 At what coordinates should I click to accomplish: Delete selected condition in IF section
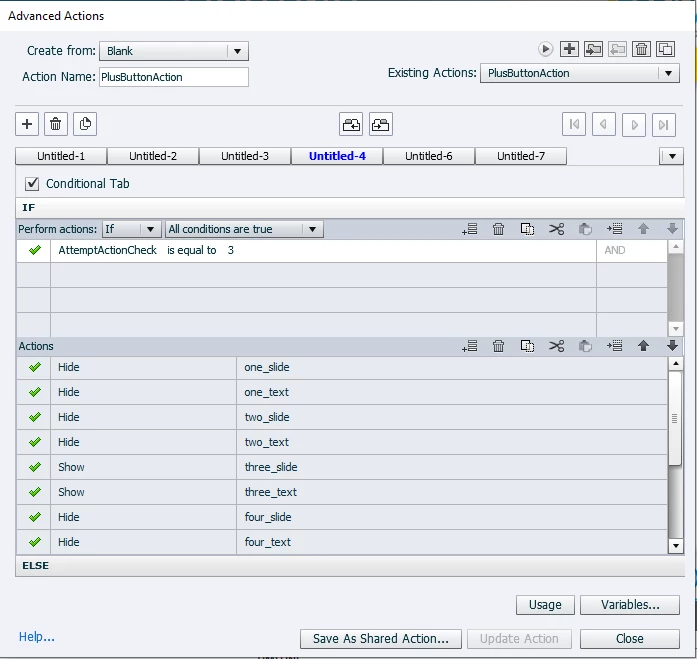498,229
